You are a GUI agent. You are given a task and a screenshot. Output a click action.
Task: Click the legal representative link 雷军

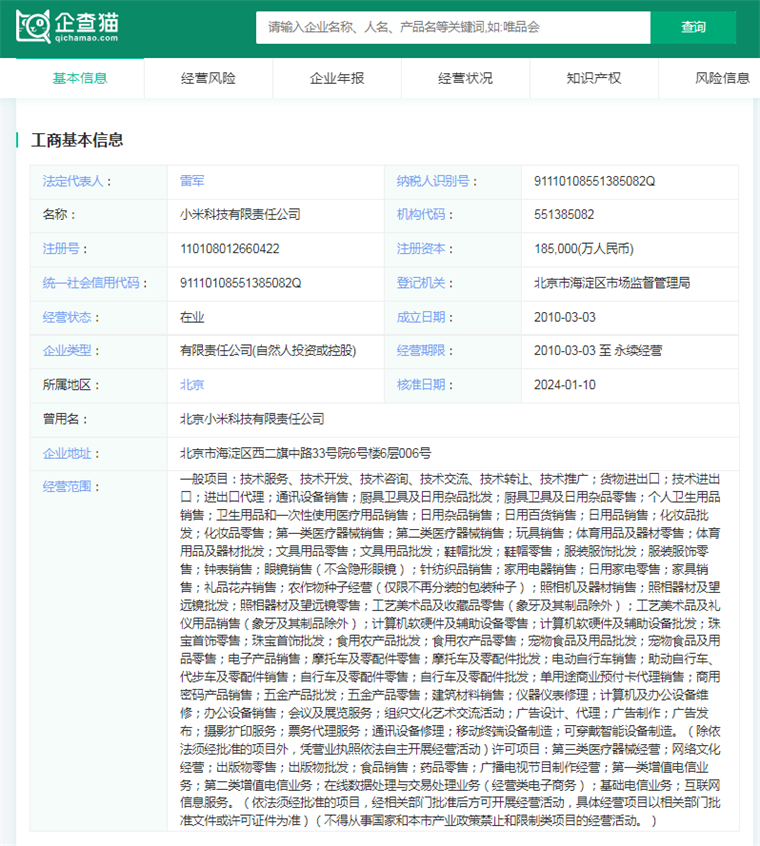pos(192,181)
